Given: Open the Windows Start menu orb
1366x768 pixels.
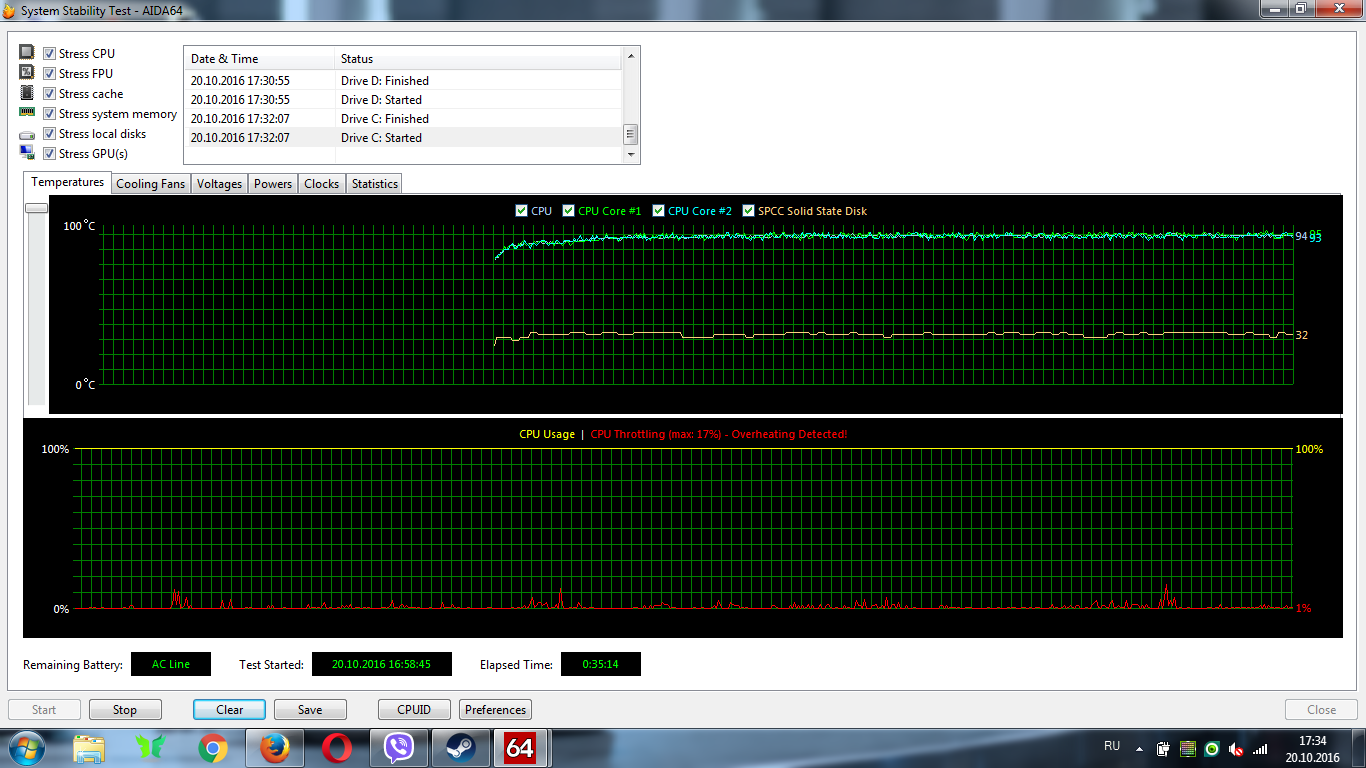Looking at the screenshot, I should pos(27,748).
